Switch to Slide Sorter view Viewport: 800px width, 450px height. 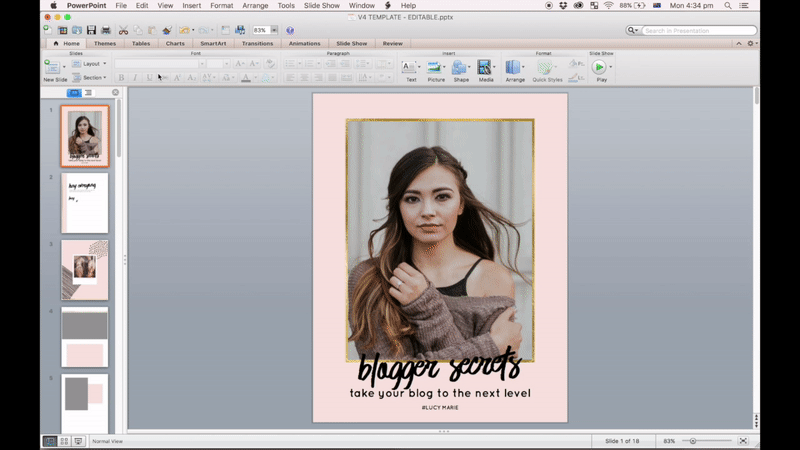click(64, 441)
